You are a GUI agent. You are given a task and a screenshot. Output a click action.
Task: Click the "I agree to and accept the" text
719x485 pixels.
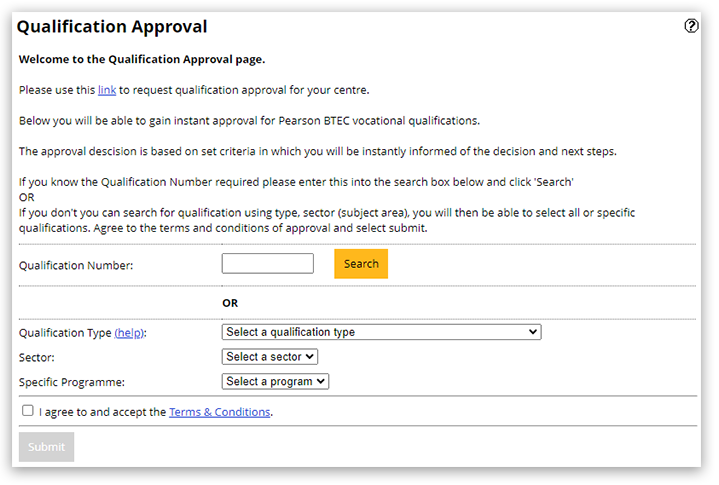coord(103,412)
